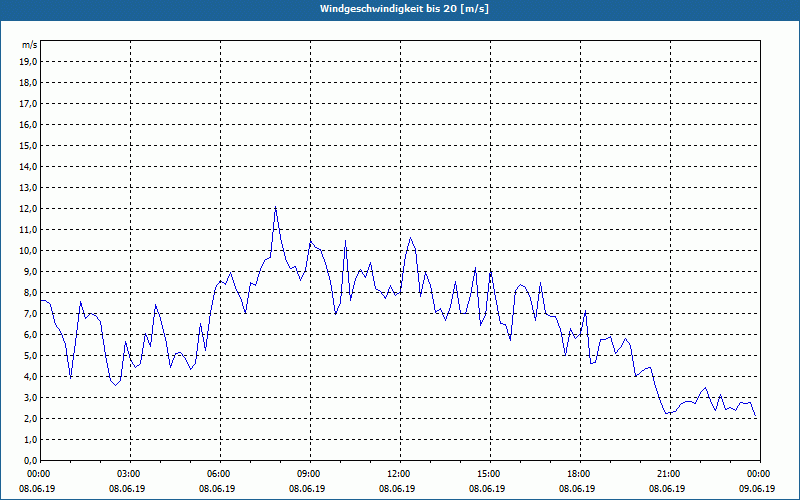The image size is (800, 500).
Task: Click the '17,0' y-axis value
Action: pos(29,104)
